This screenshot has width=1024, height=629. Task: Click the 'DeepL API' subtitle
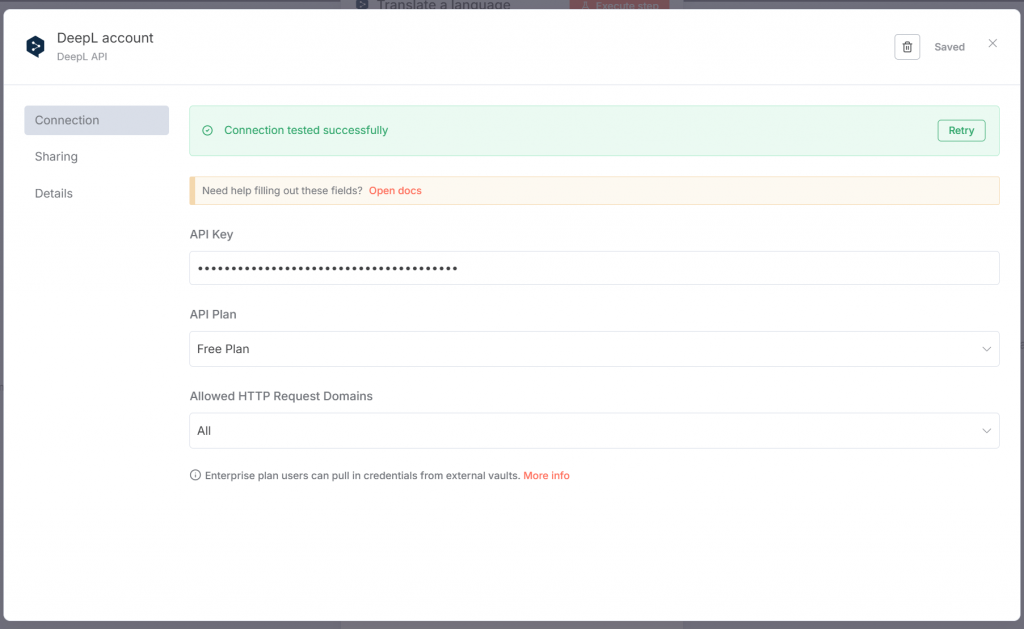(82, 56)
